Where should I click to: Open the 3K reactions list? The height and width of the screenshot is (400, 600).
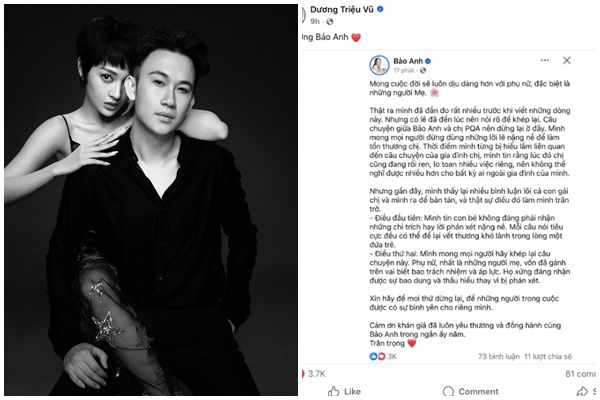[x=392, y=356]
